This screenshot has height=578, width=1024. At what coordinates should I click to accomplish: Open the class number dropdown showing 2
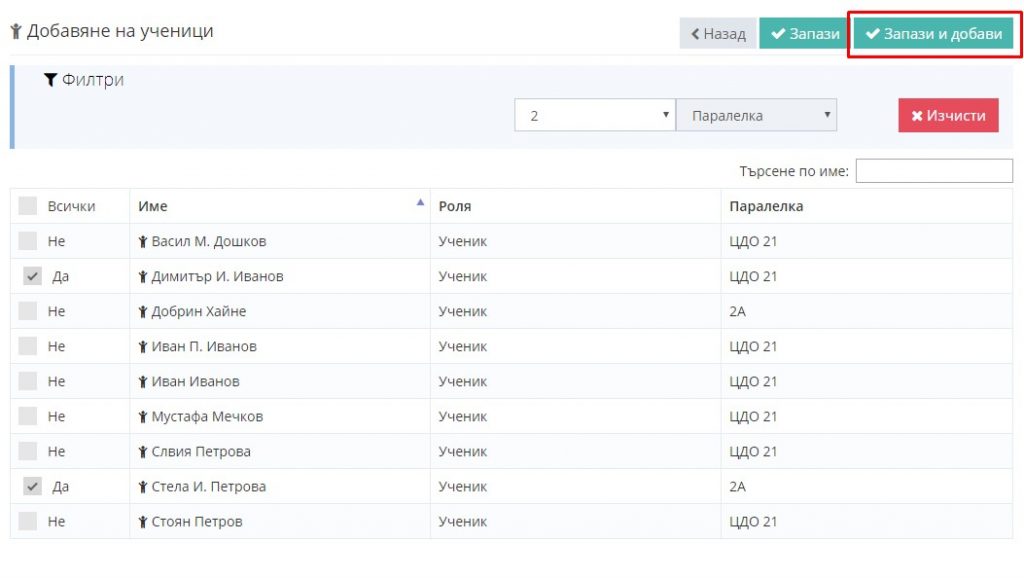pos(595,115)
